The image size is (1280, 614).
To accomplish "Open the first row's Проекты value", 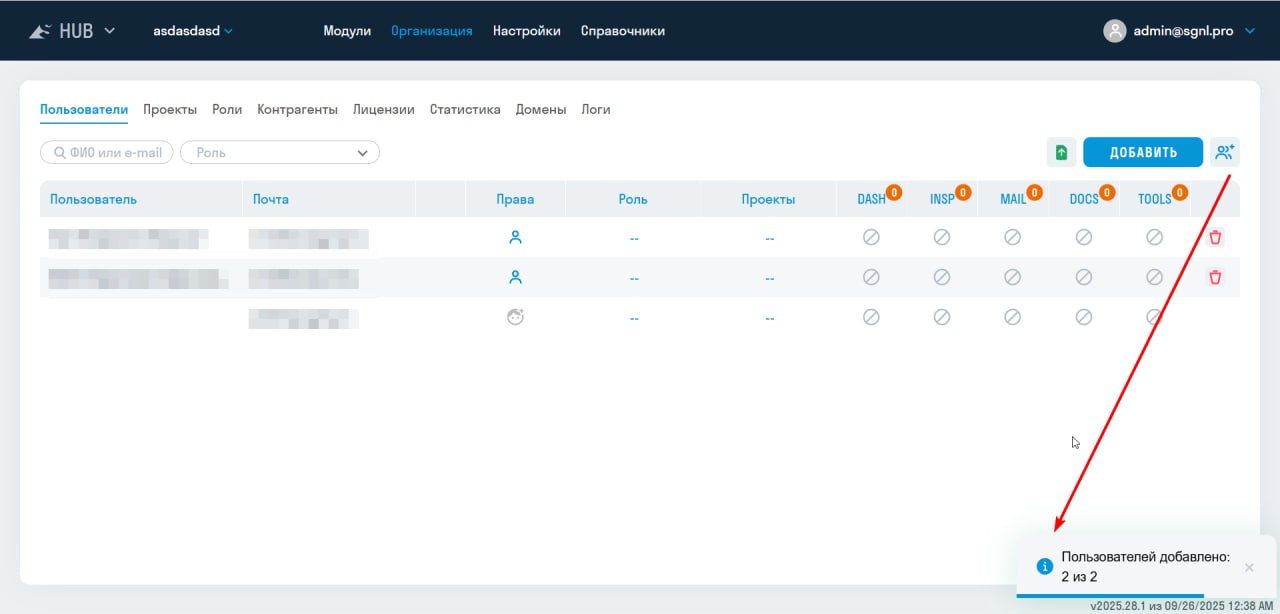I will coord(769,238).
